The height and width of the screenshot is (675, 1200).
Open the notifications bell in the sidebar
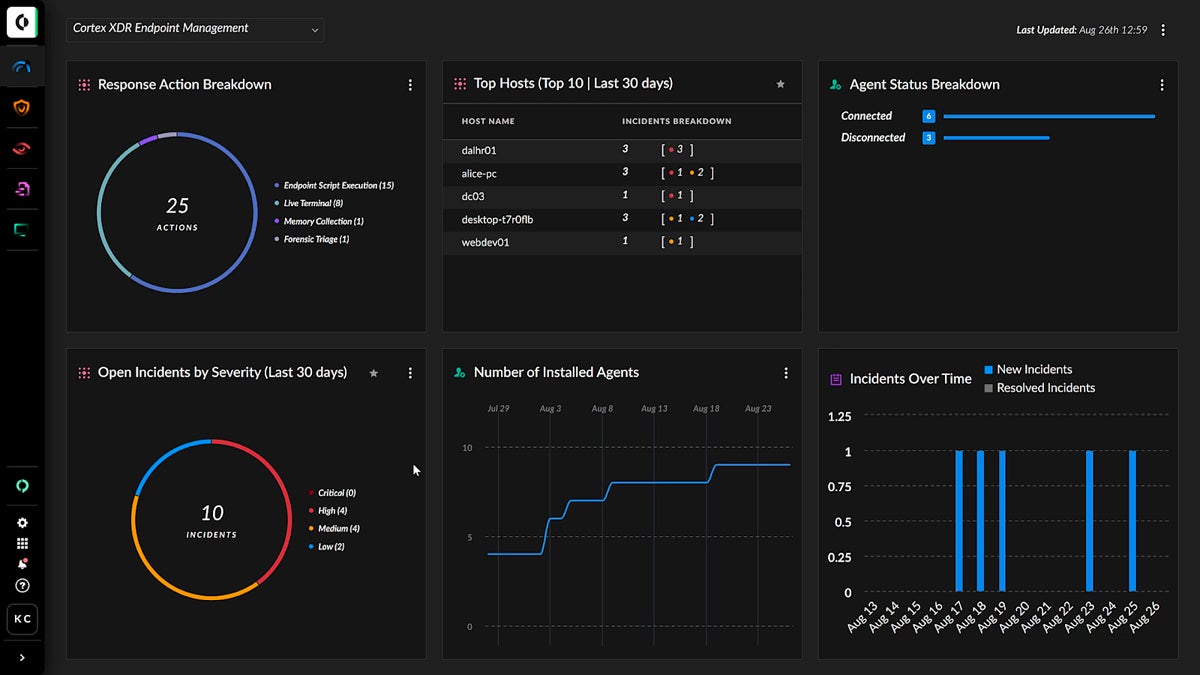pyautogui.click(x=22, y=564)
